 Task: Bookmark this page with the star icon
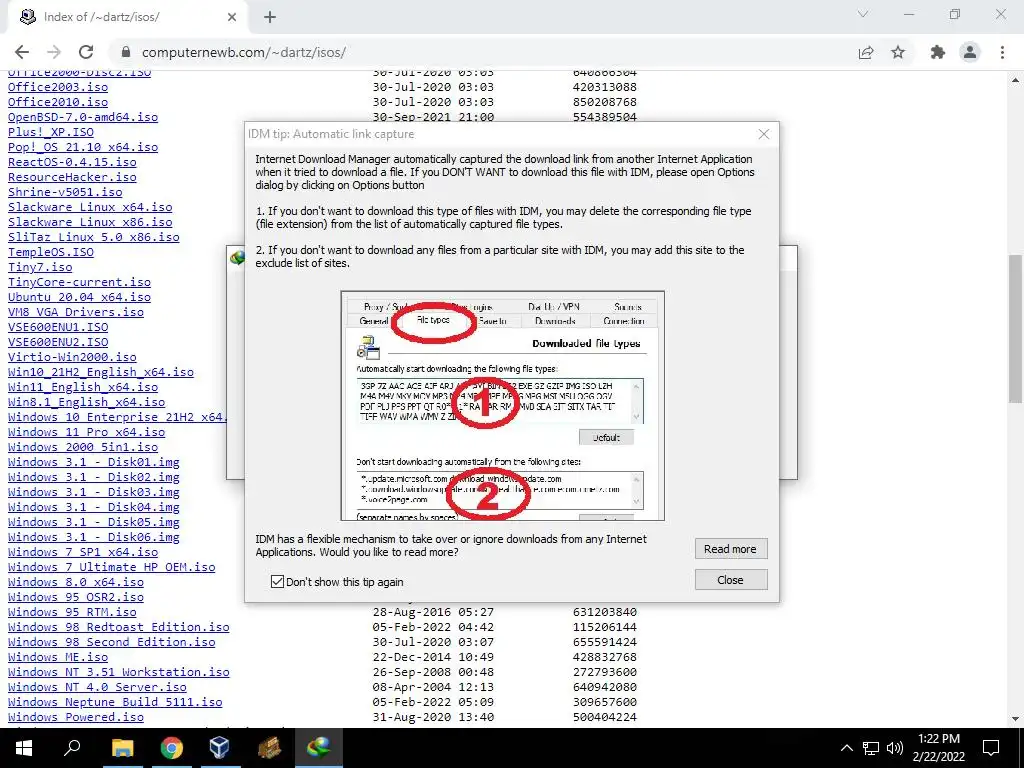[x=898, y=52]
